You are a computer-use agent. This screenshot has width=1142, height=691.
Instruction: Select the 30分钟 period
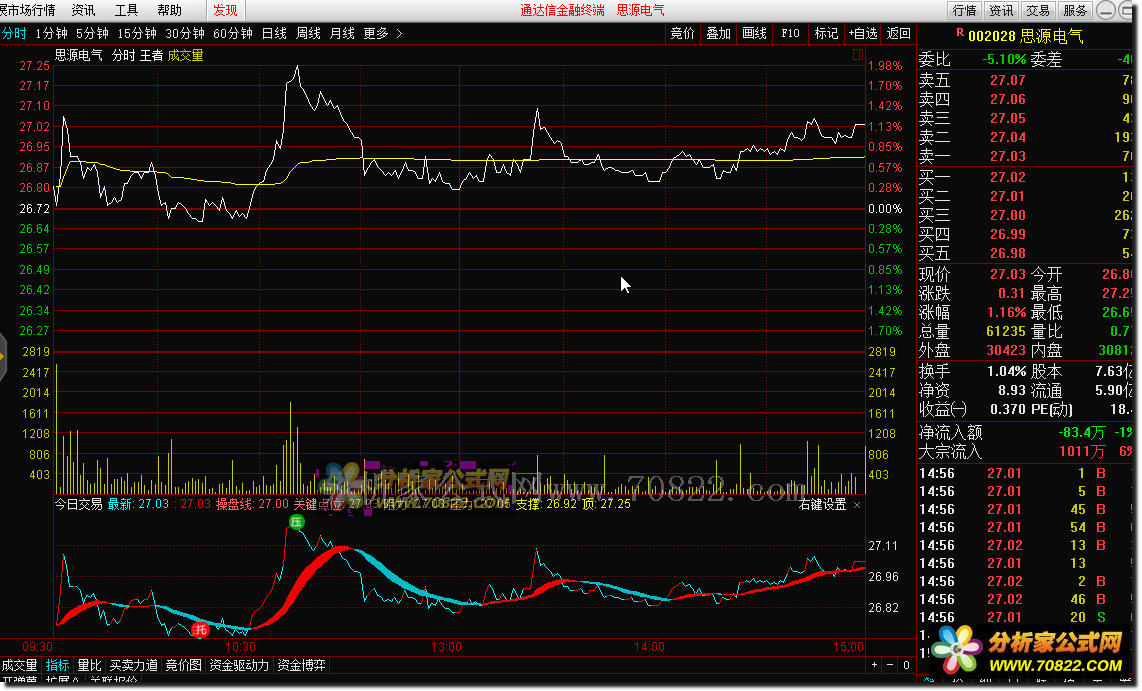[x=185, y=33]
